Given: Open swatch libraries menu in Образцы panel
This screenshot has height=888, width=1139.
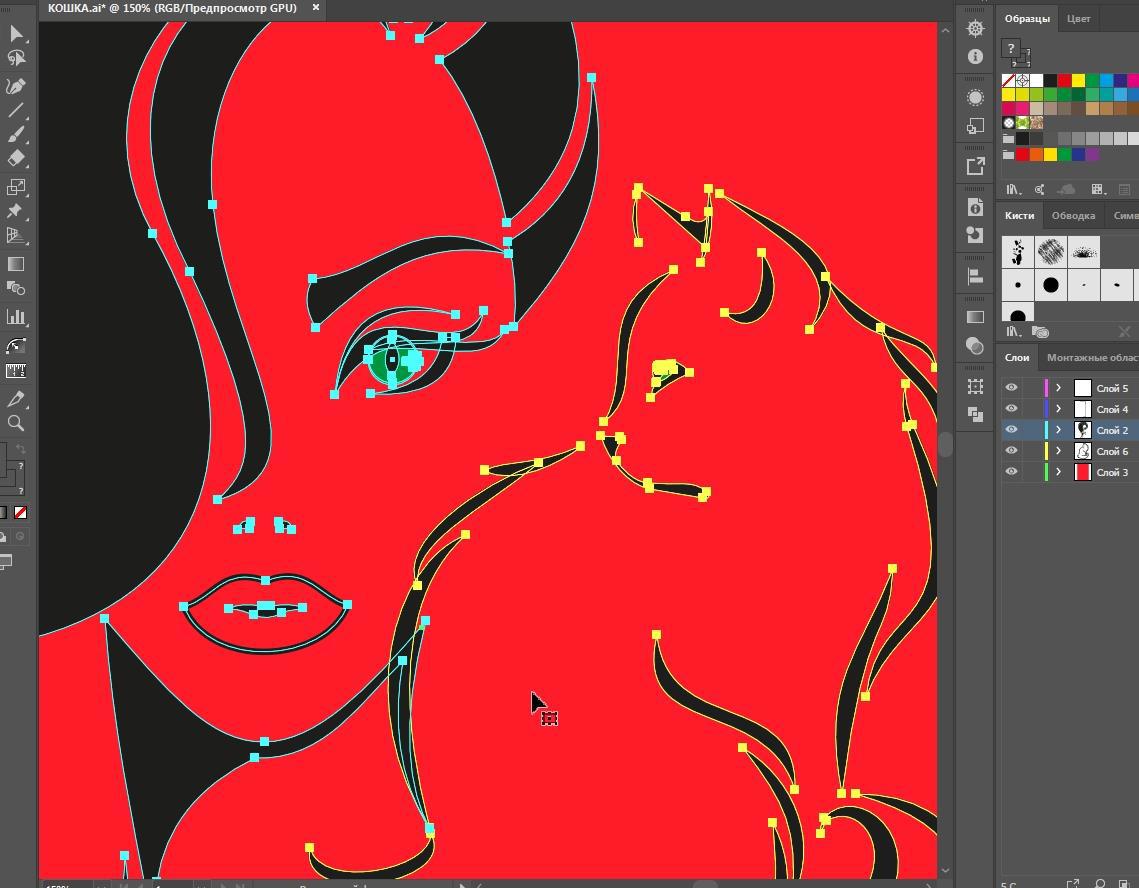Looking at the screenshot, I should point(1013,189).
